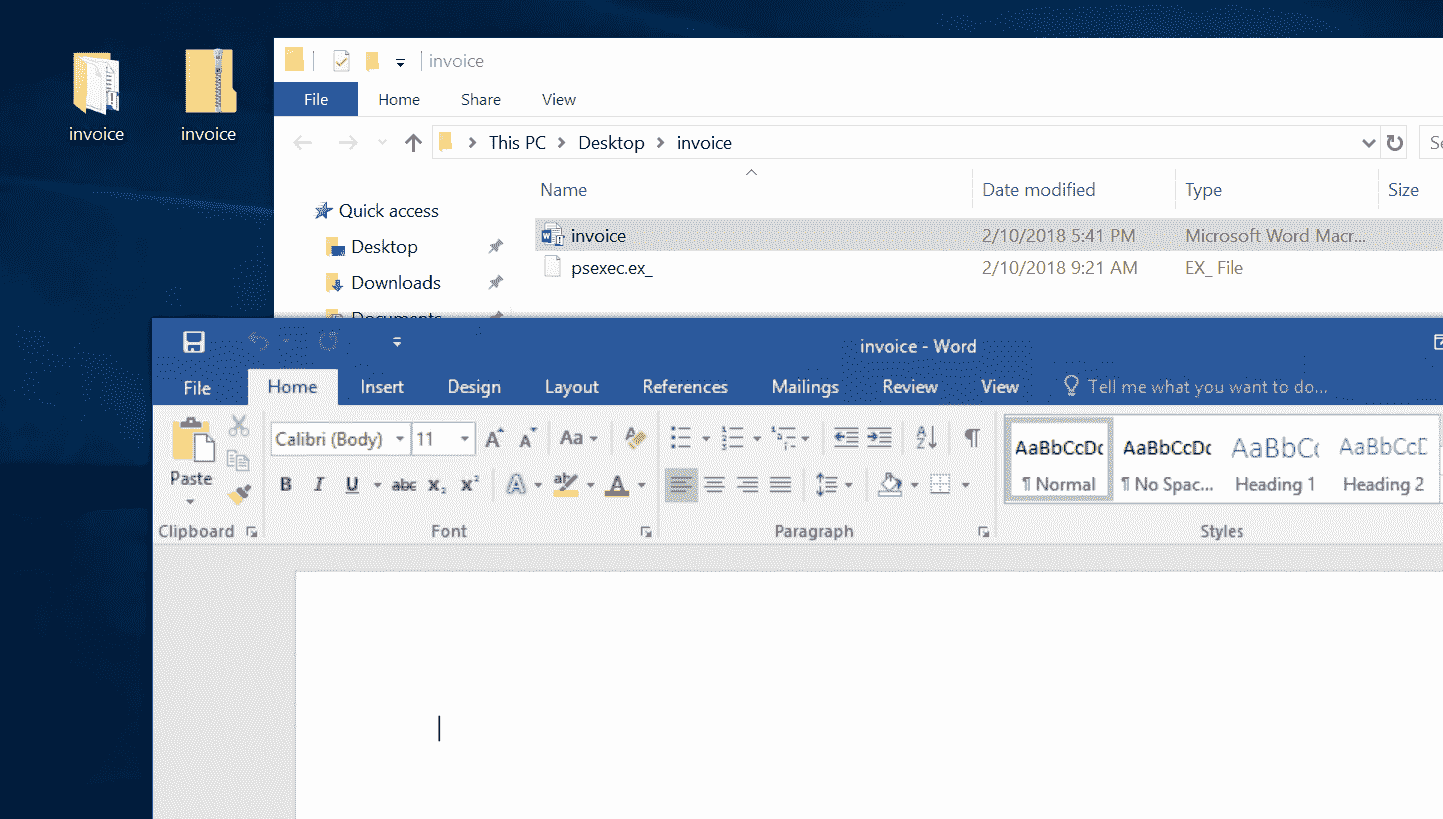Click the Paste clipboard icon
Image resolution: width=1443 pixels, height=819 pixels.
[192, 442]
